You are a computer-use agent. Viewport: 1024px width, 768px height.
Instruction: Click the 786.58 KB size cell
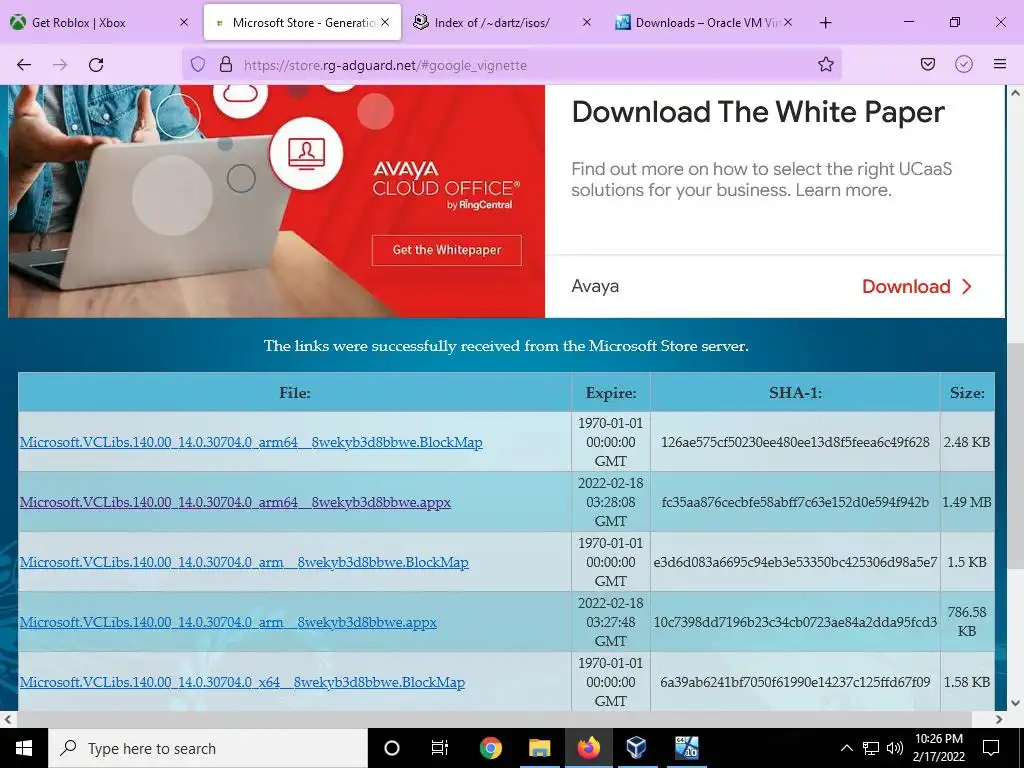point(967,622)
